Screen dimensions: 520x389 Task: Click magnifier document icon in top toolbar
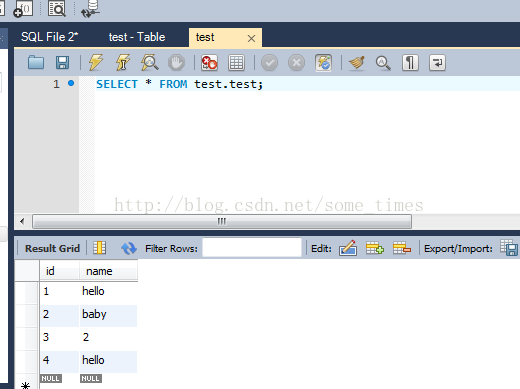click(57, 8)
